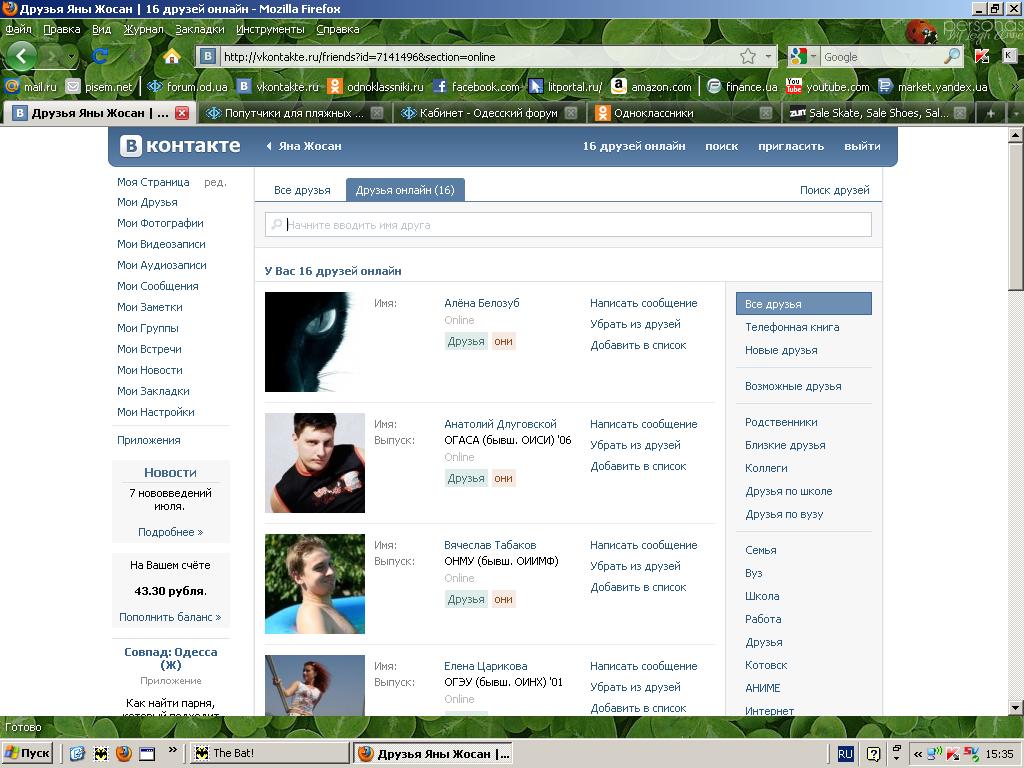The height and width of the screenshot is (768, 1024).
Task: Click the page scrollbar up arrow
Action: [1016, 135]
